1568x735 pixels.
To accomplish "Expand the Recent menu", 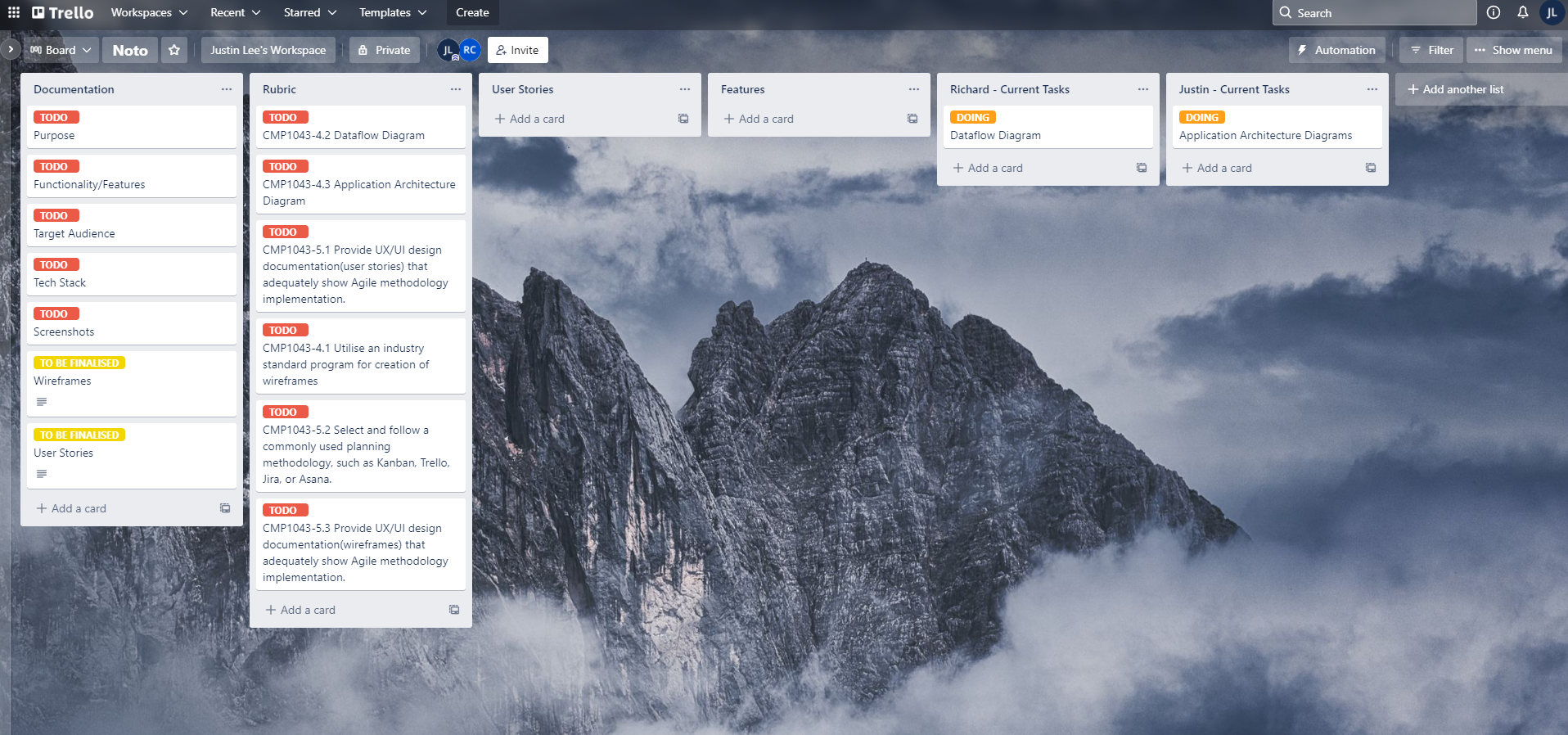I will point(235,12).
